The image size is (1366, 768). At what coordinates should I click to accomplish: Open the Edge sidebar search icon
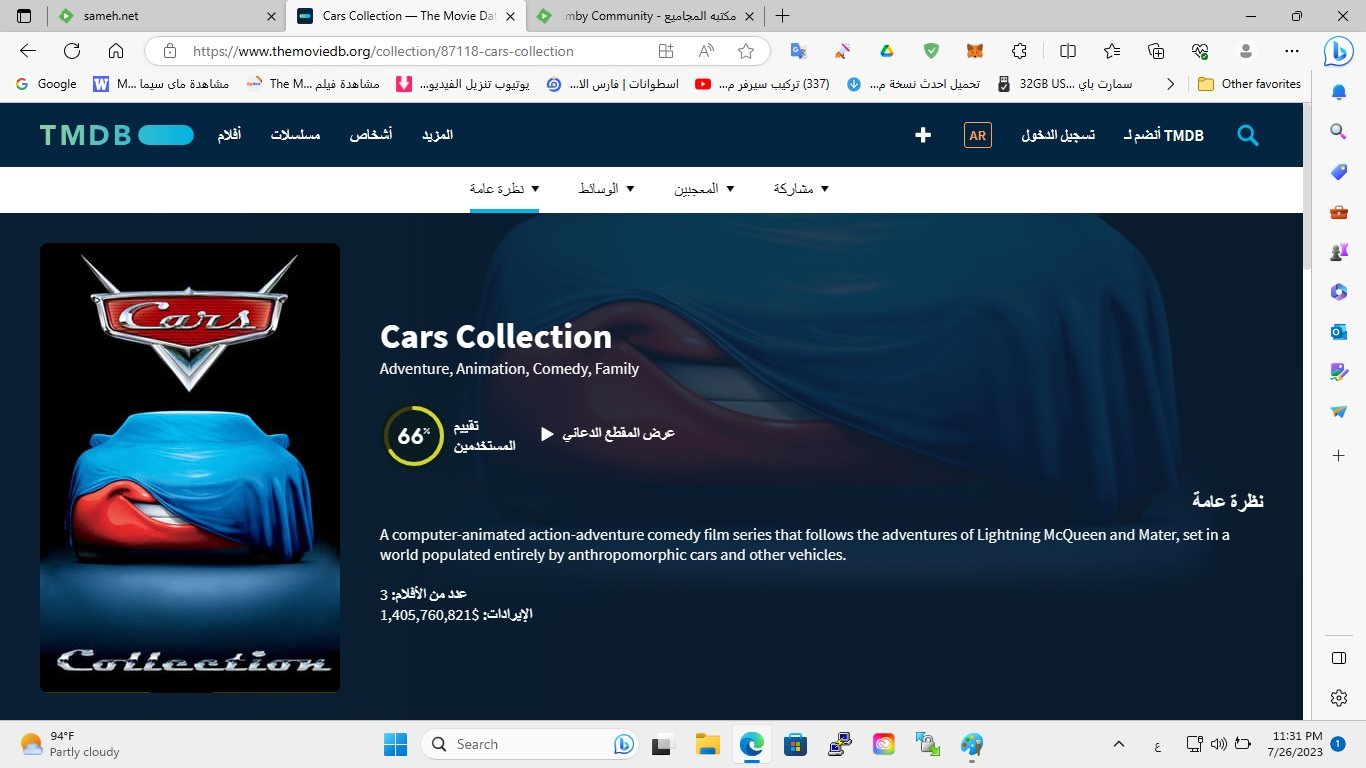[x=1339, y=131]
